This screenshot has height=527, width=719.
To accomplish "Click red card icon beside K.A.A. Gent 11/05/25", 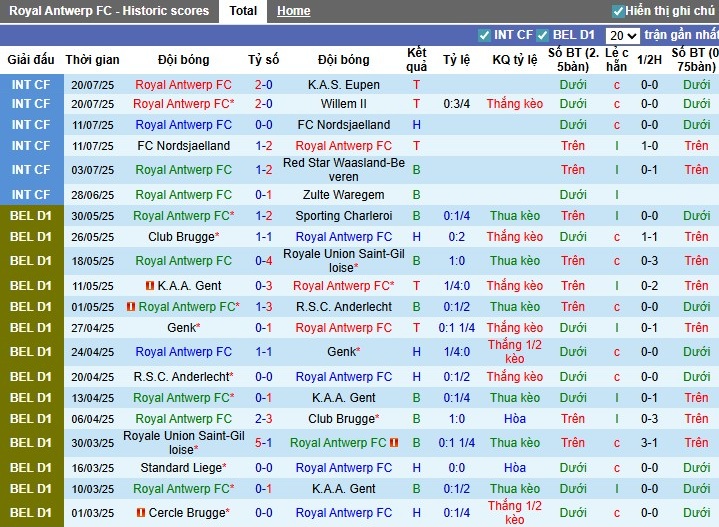I will coord(149,285).
